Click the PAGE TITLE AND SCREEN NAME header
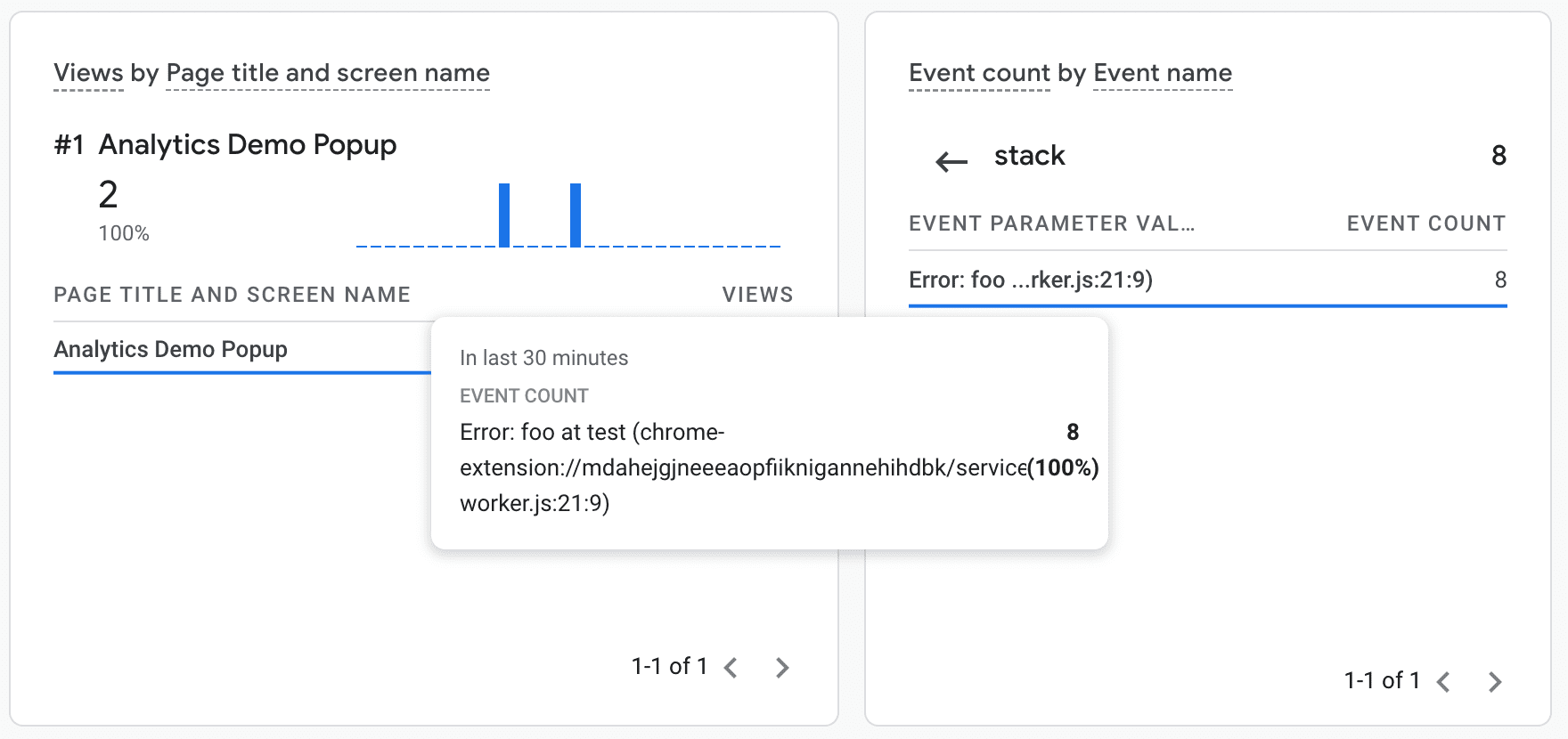1568x739 pixels. pos(232,295)
